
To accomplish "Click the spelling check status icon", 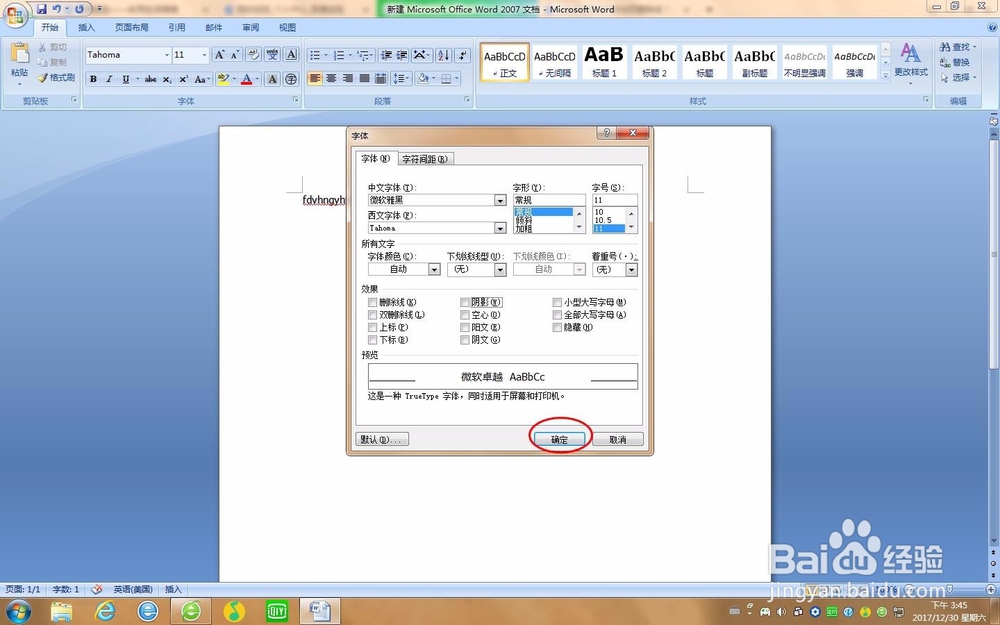I will tap(97, 589).
